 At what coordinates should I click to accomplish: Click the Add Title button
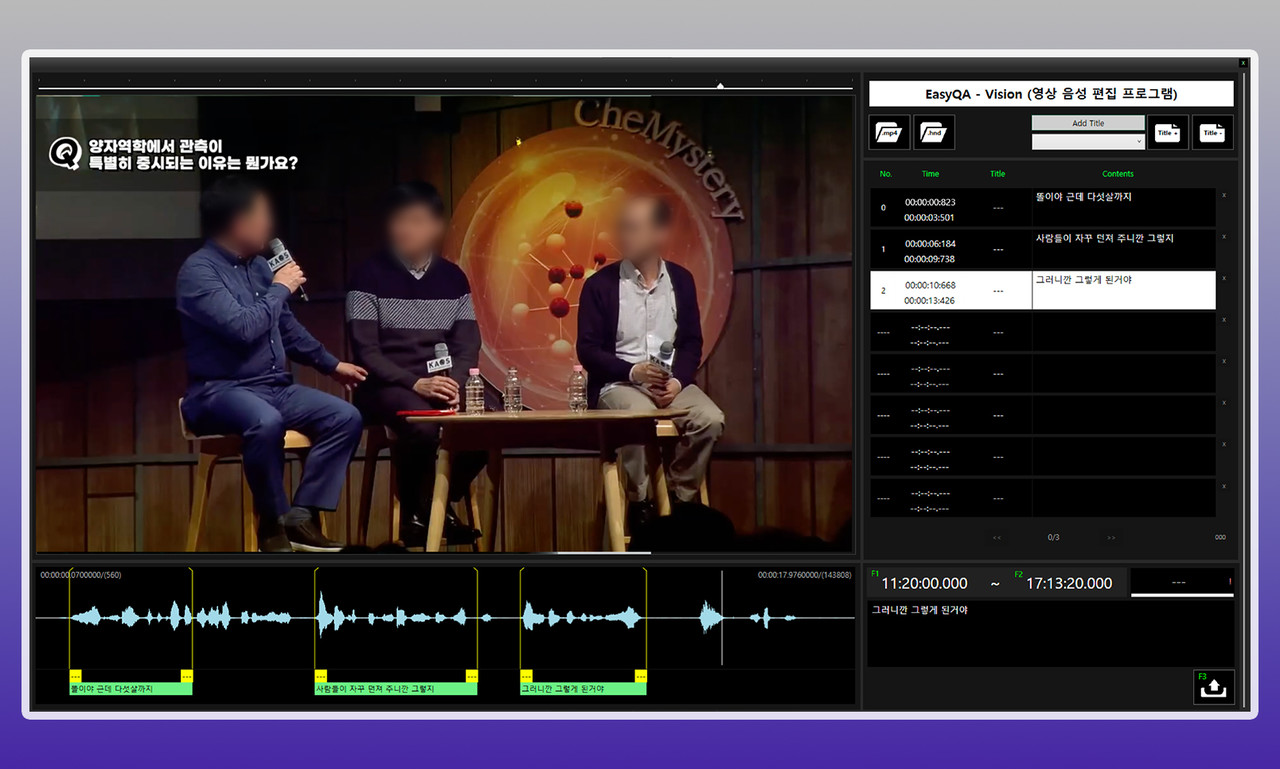pyautogui.click(x=1088, y=123)
